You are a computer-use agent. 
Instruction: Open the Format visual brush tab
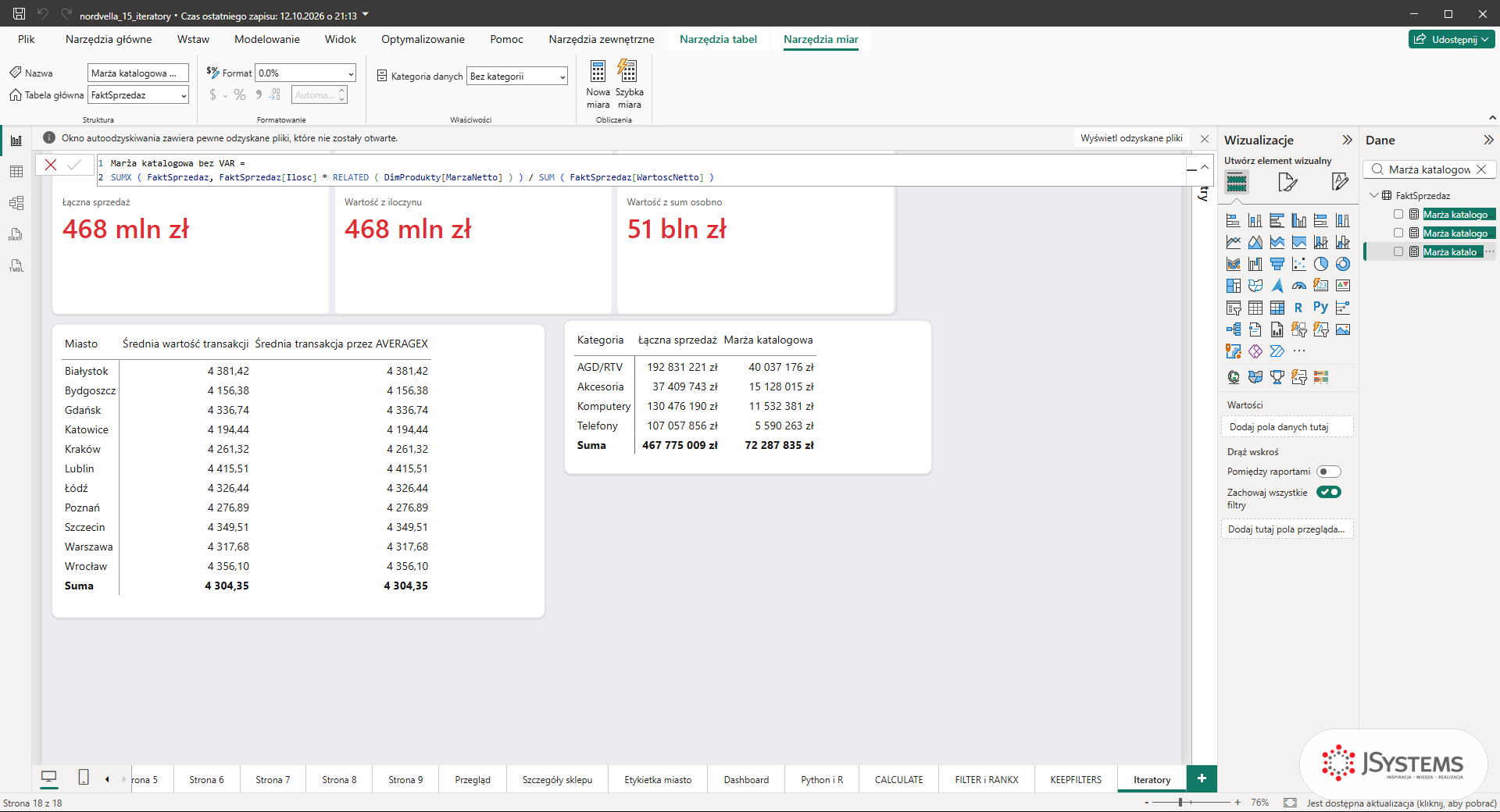click(1287, 183)
